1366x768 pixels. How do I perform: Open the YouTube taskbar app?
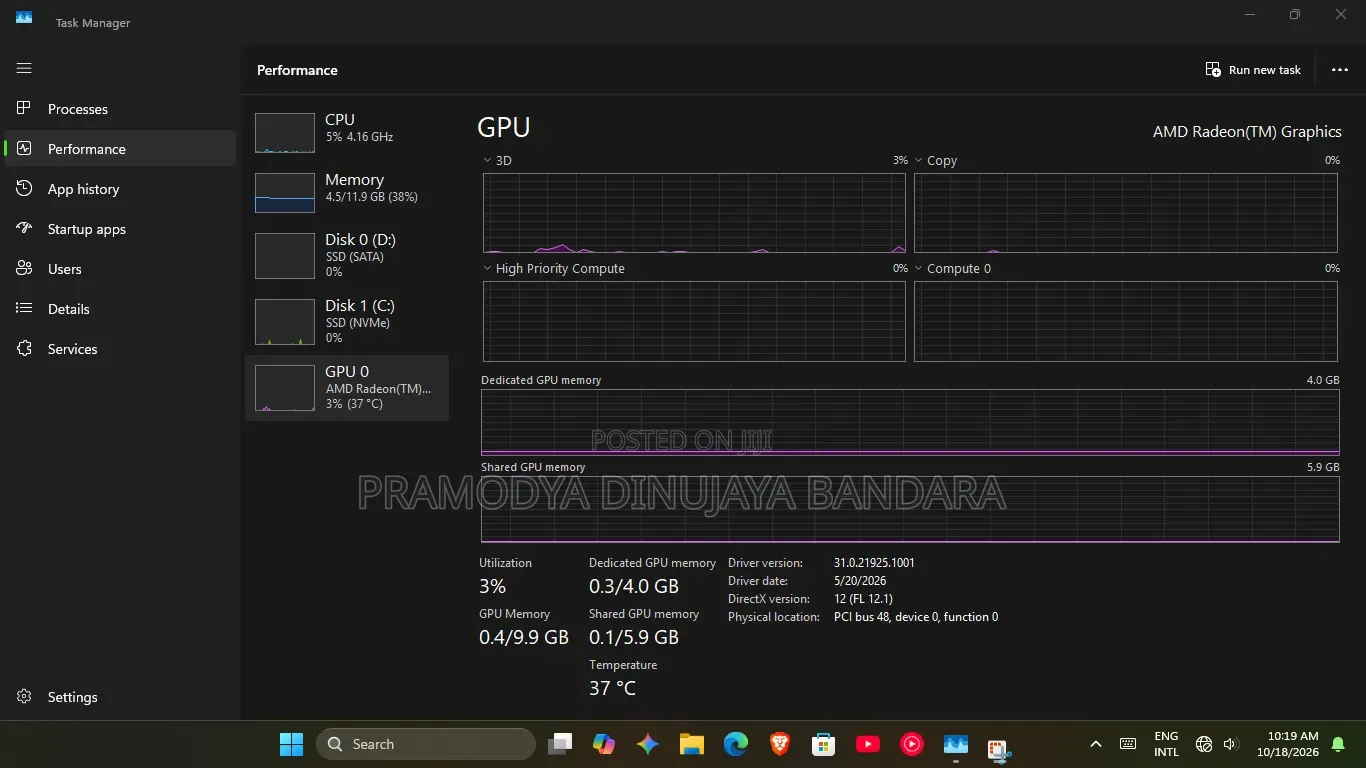click(x=868, y=744)
